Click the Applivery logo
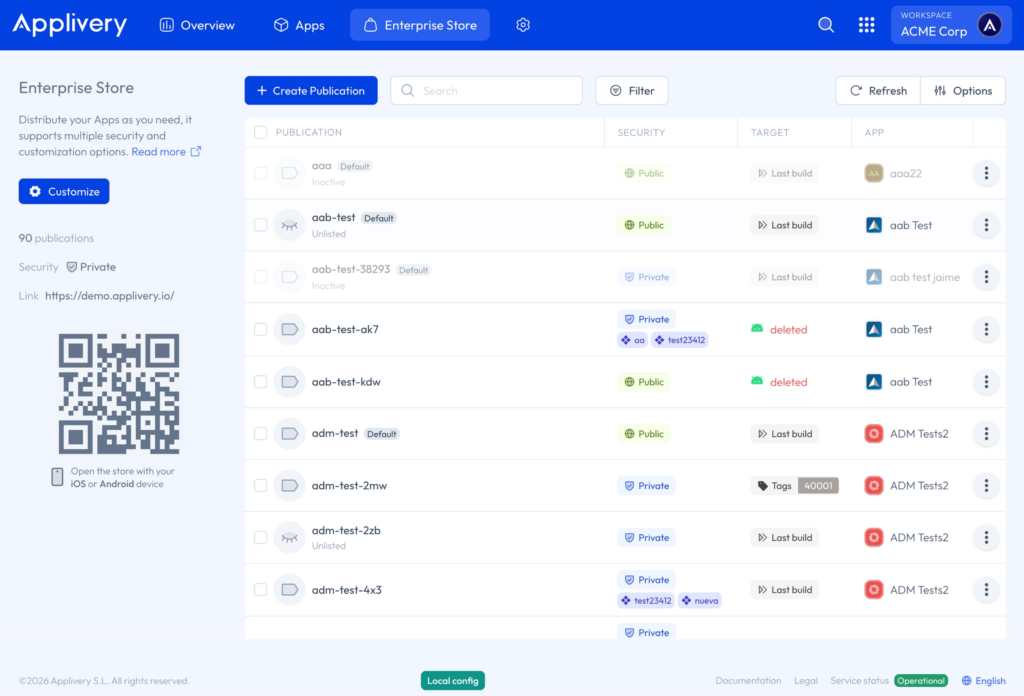The height and width of the screenshot is (696, 1024). tap(70, 25)
